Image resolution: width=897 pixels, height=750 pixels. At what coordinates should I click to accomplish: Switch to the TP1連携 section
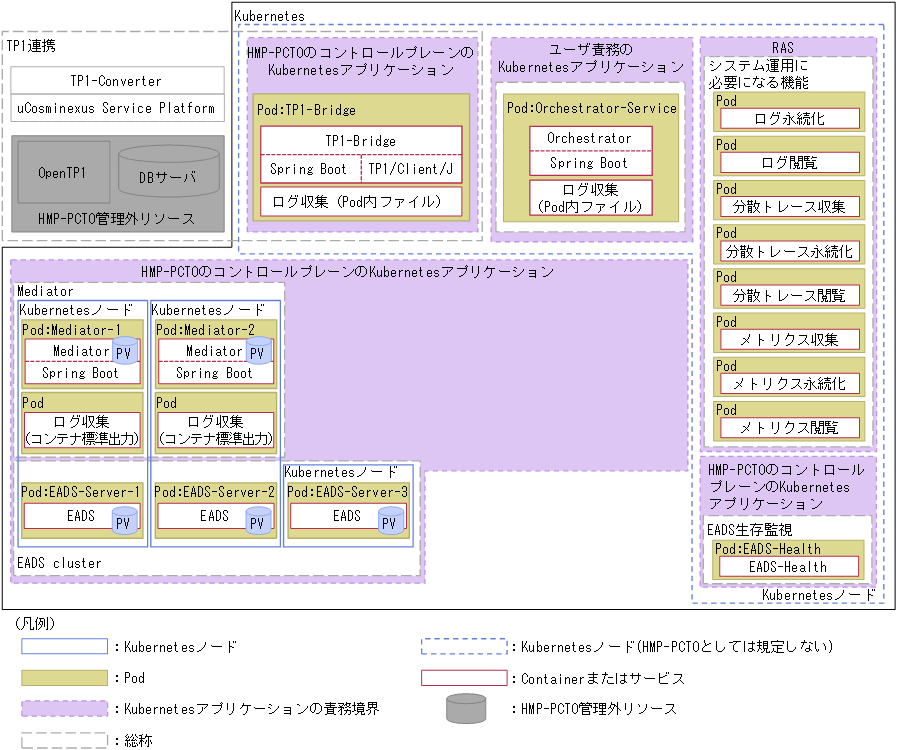point(29,44)
